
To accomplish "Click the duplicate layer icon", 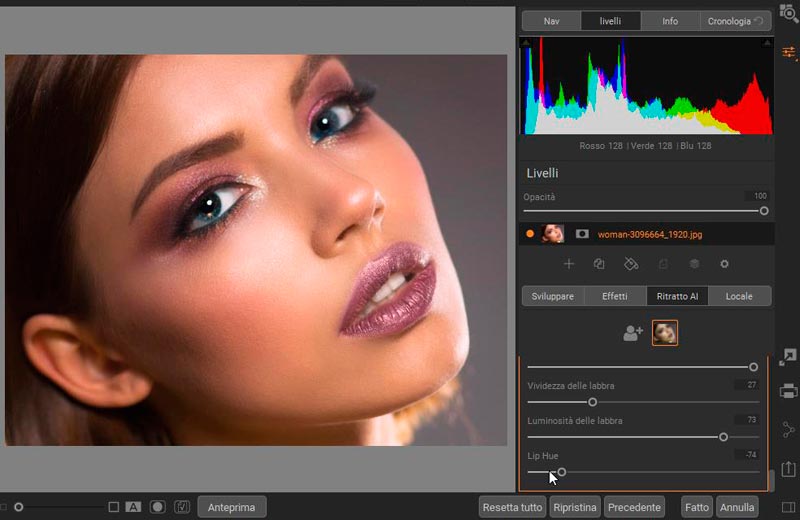I will tap(599, 264).
